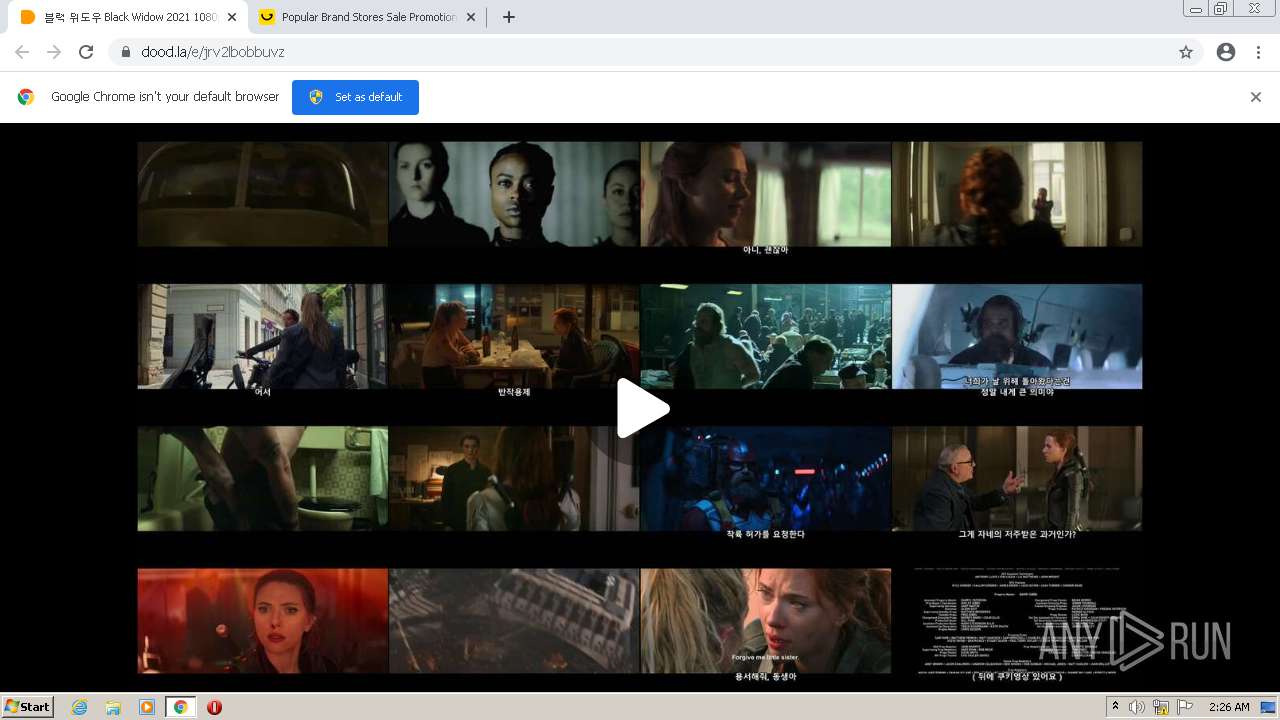Click the pilot with headset thumbnail

1017,336
